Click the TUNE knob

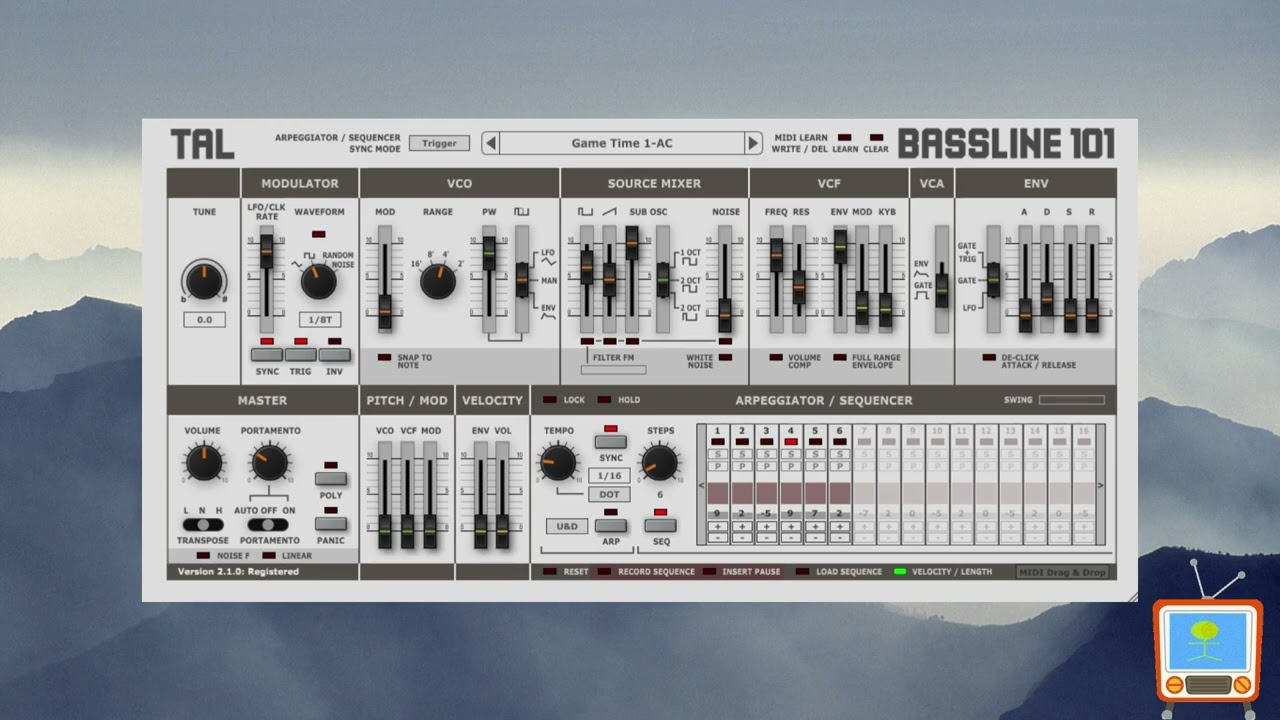[204, 280]
